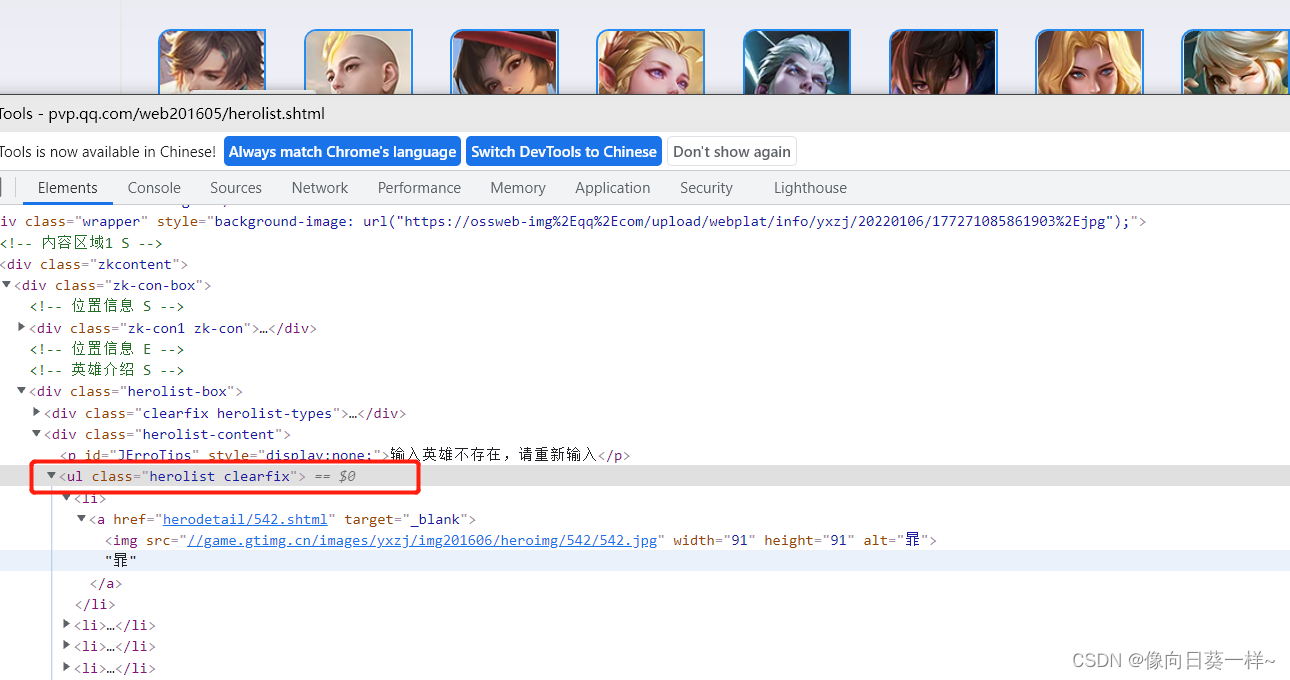Open the Network panel
Viewport: 1290px width, 680px height.
click(x=319, y=187)
